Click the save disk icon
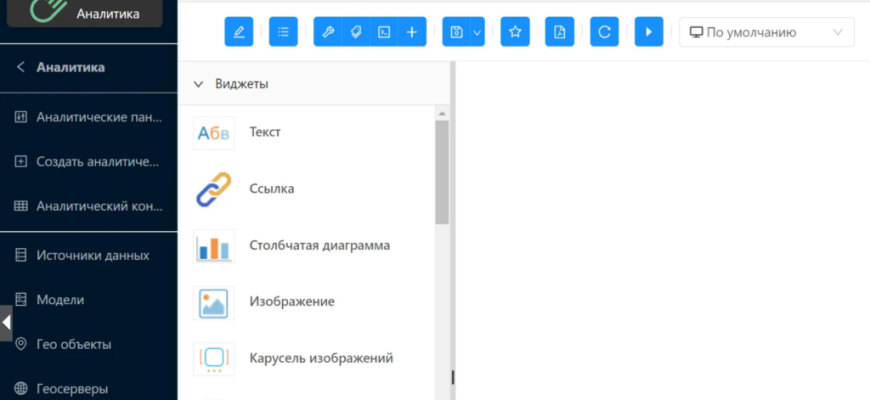The image size is (870, 400). coord(456,32)
